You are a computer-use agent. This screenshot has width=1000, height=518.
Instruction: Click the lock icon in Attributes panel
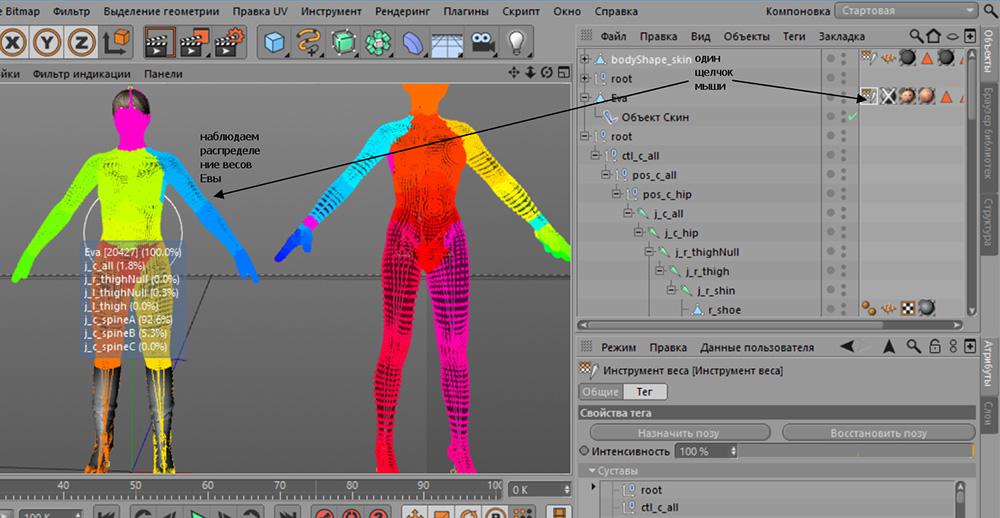[933, 347]
